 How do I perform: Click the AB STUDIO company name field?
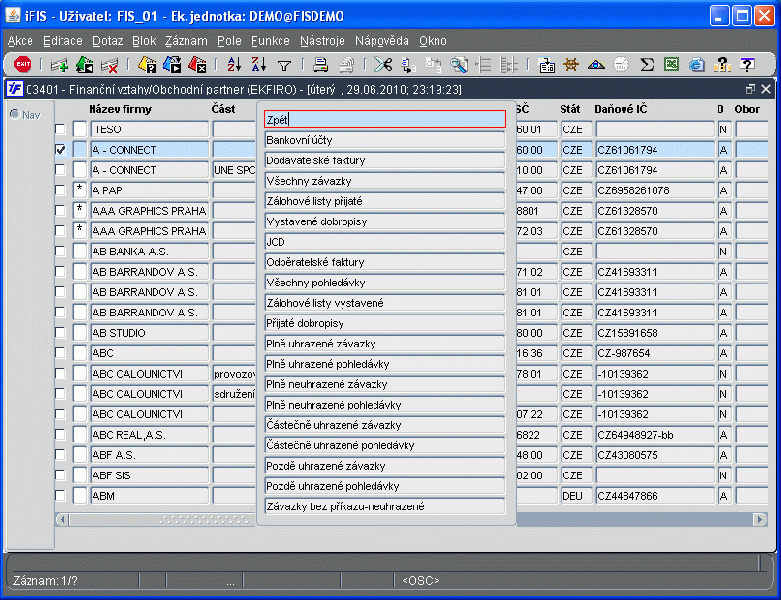coord(149,333)
